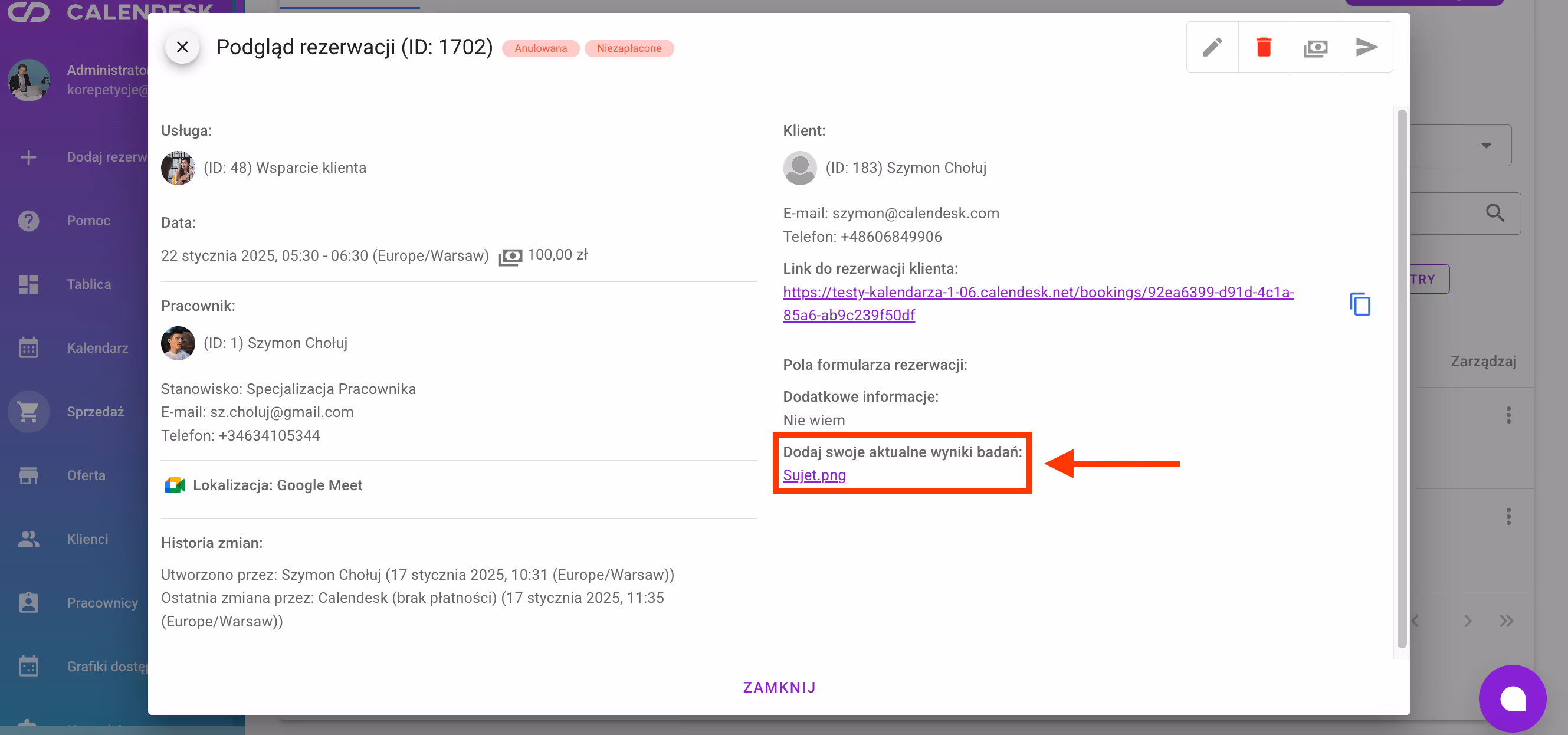Click the red trash delete icon

click(x=1264, y=47)
